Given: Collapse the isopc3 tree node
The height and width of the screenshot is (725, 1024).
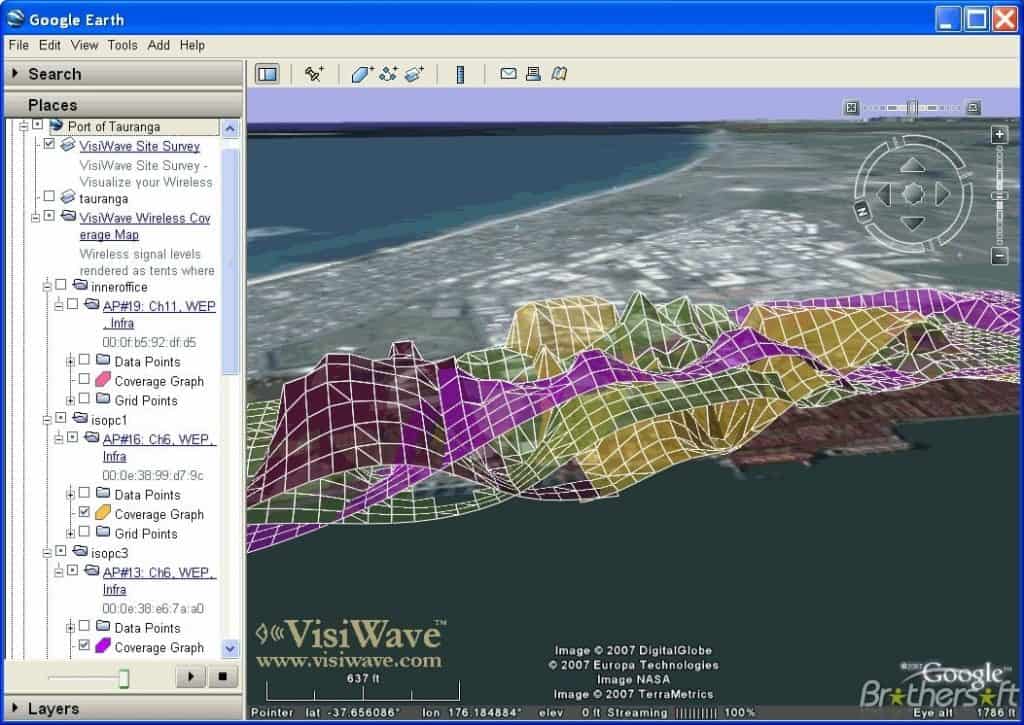Looking at the screenshot, I should (x=47, y=553).
